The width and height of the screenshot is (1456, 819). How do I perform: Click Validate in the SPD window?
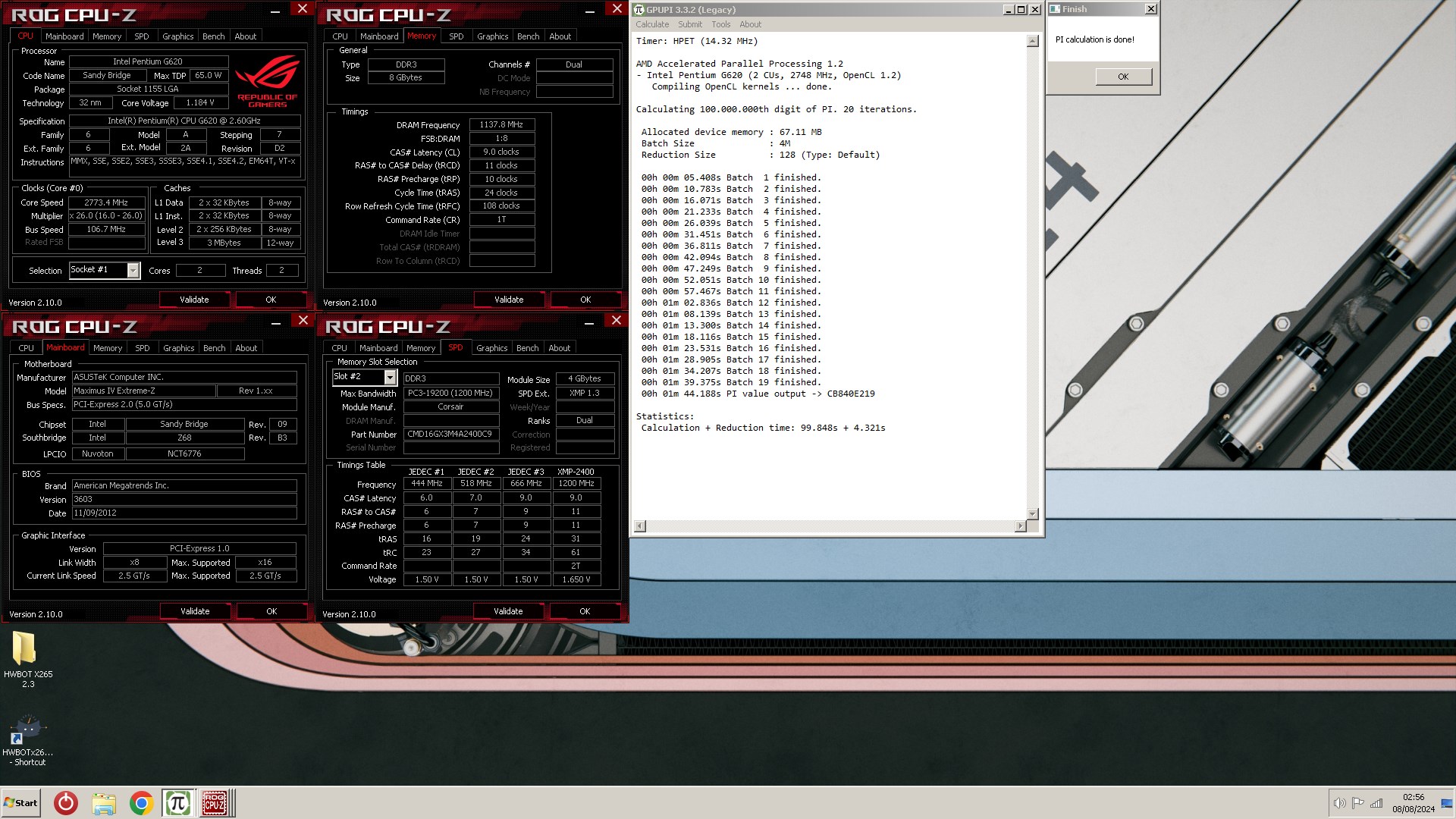coord(508,611)
